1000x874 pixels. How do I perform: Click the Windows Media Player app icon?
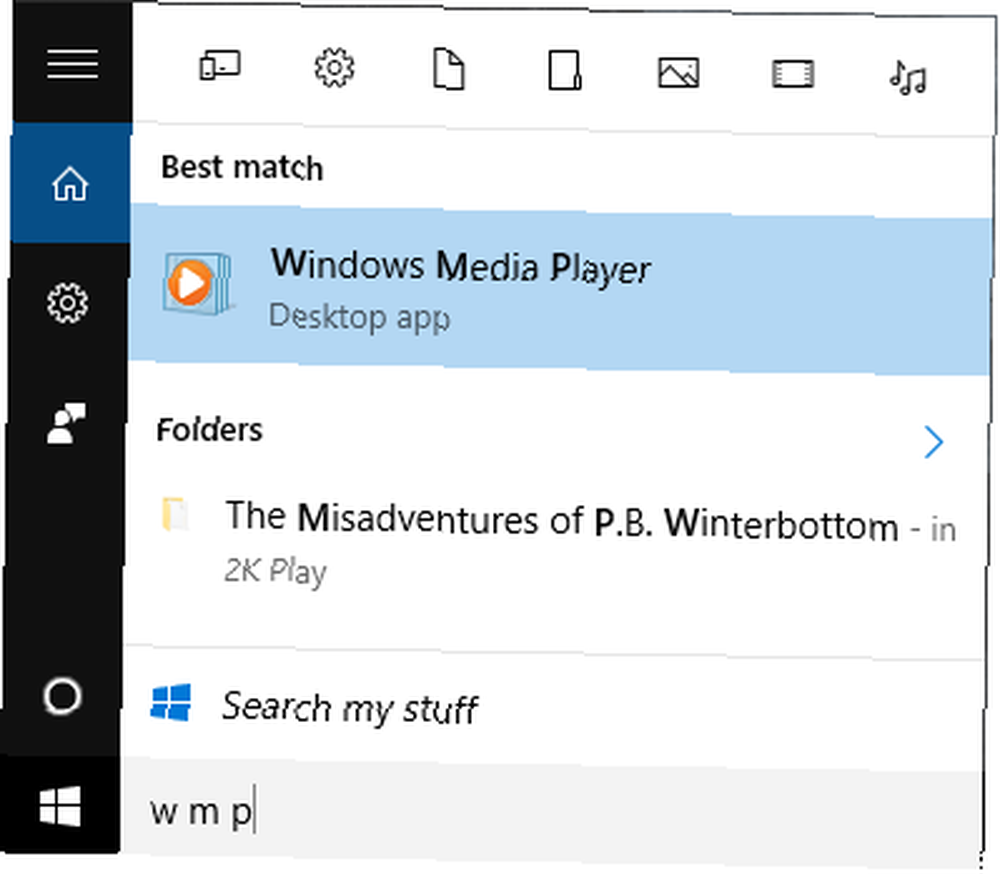pyautogui.click(x=197, y=283)
